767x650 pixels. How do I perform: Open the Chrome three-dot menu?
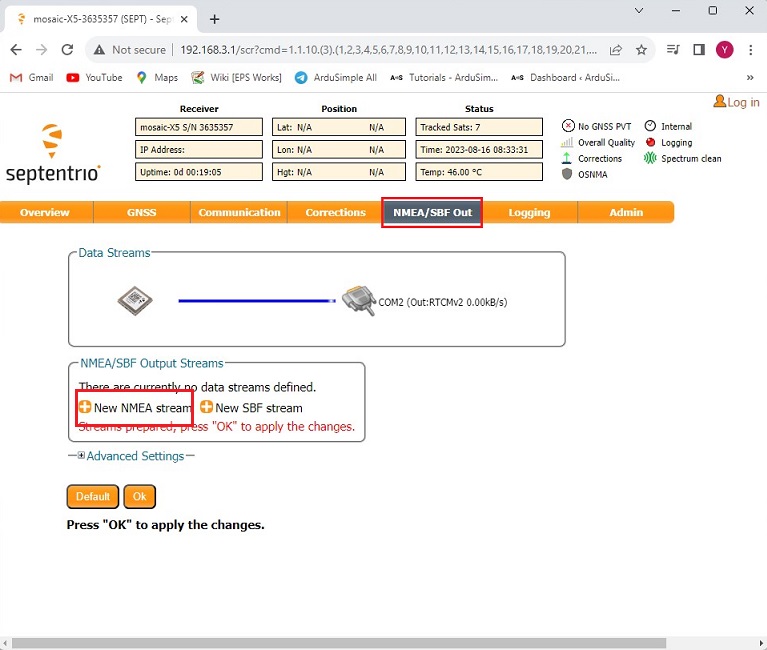(x=750, y=49)
